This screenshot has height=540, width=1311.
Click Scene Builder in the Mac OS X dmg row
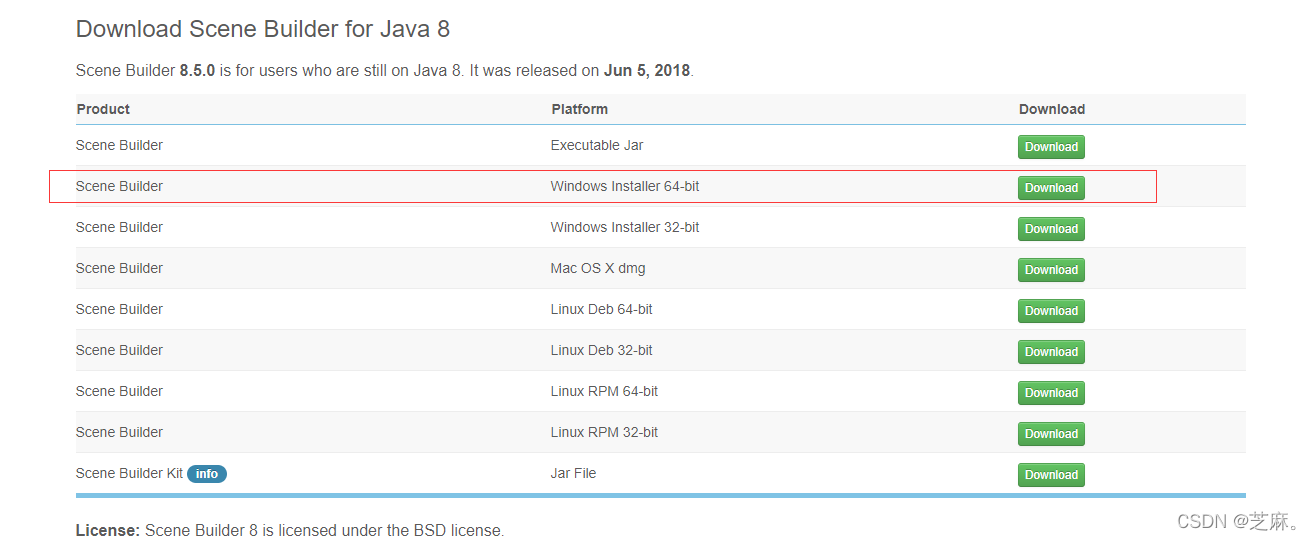tap(119, 268)
